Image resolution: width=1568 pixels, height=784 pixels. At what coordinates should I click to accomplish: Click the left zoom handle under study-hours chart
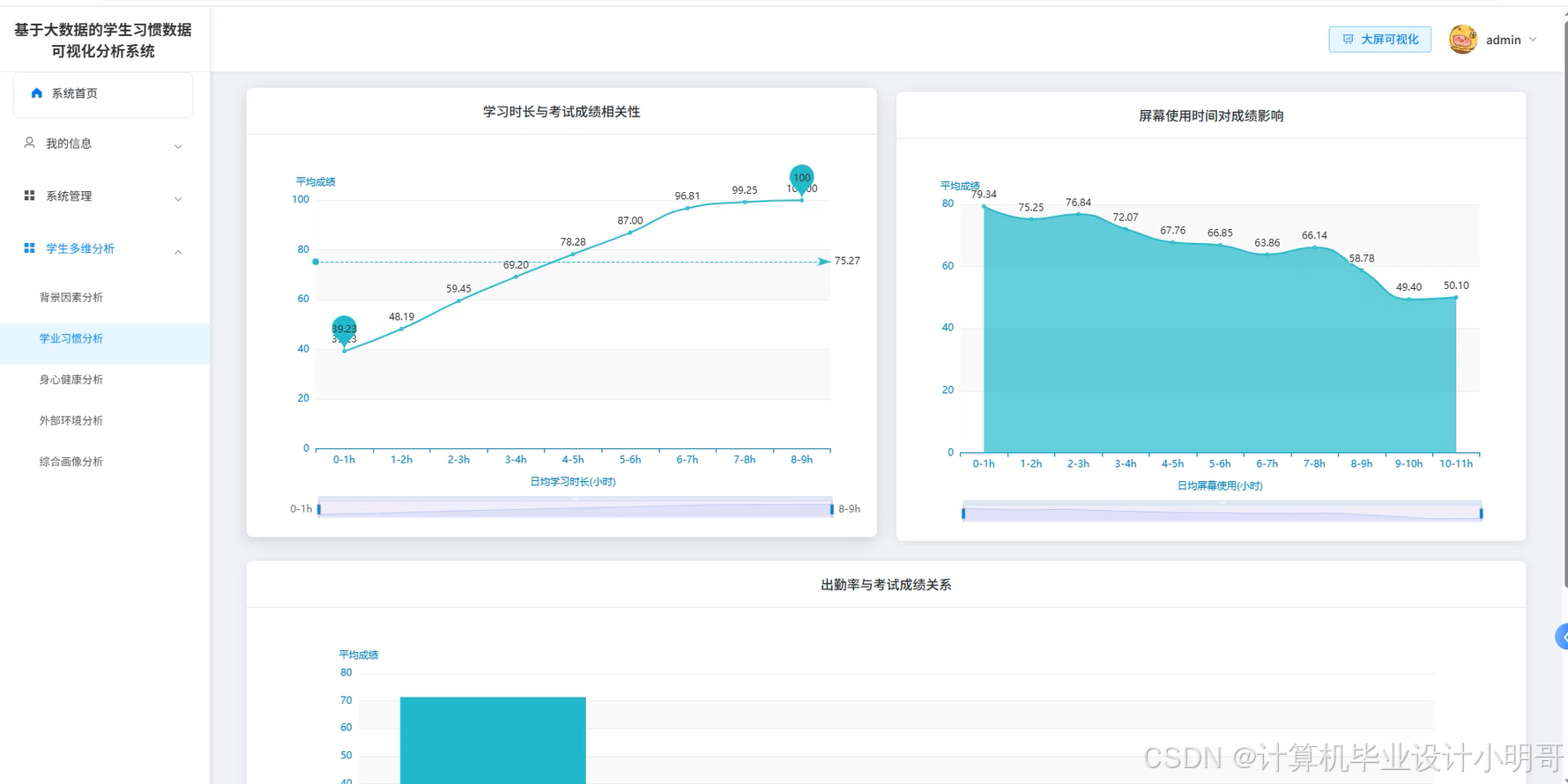coord(319,509)
